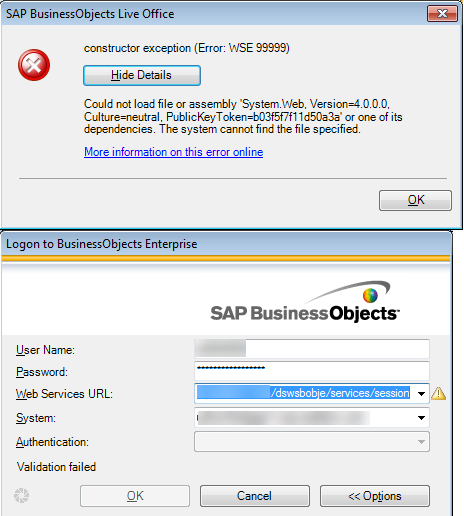This screenshot has height=516, width=464.
Task: Click the System combo box field
Action: 312,418
